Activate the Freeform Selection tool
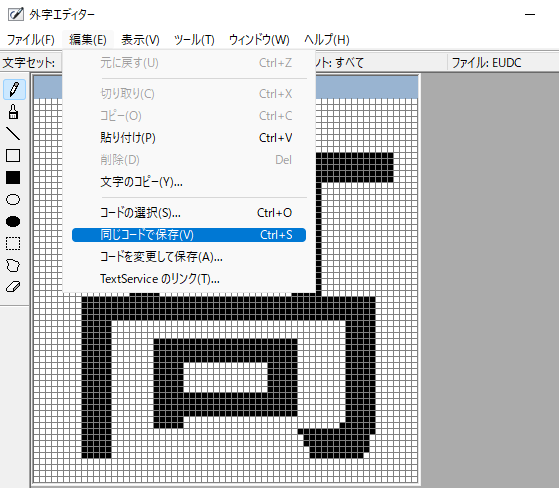Viewport: 559px width, 488px height. coord(13,266)
